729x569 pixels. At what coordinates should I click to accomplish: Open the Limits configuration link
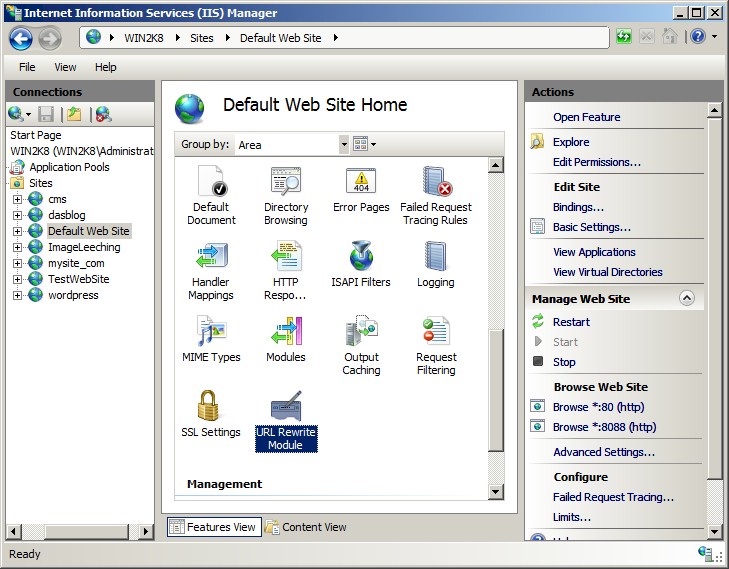pyautogui.click(x=571, y=517)
